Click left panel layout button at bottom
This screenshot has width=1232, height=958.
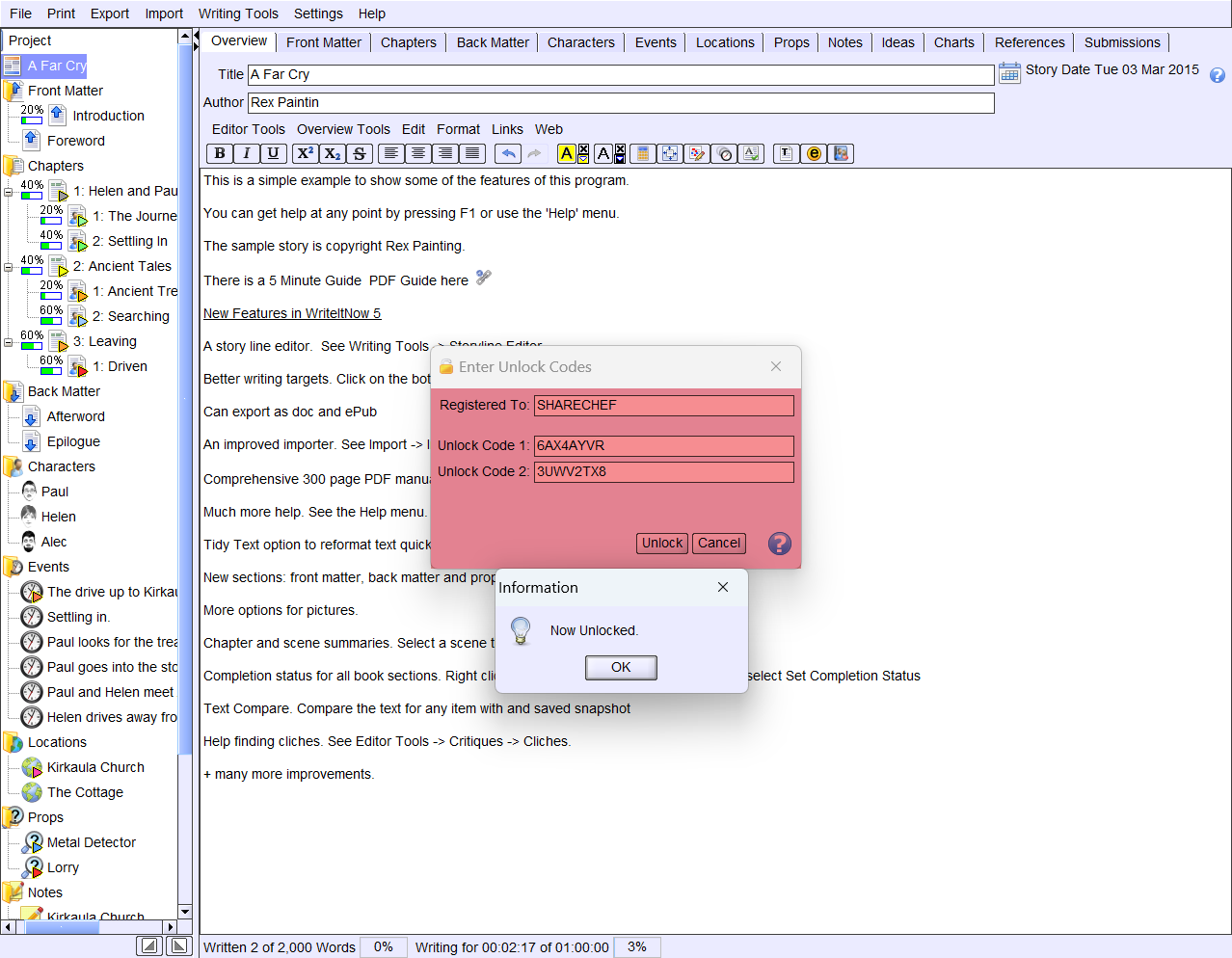click(x=149, y=945)
